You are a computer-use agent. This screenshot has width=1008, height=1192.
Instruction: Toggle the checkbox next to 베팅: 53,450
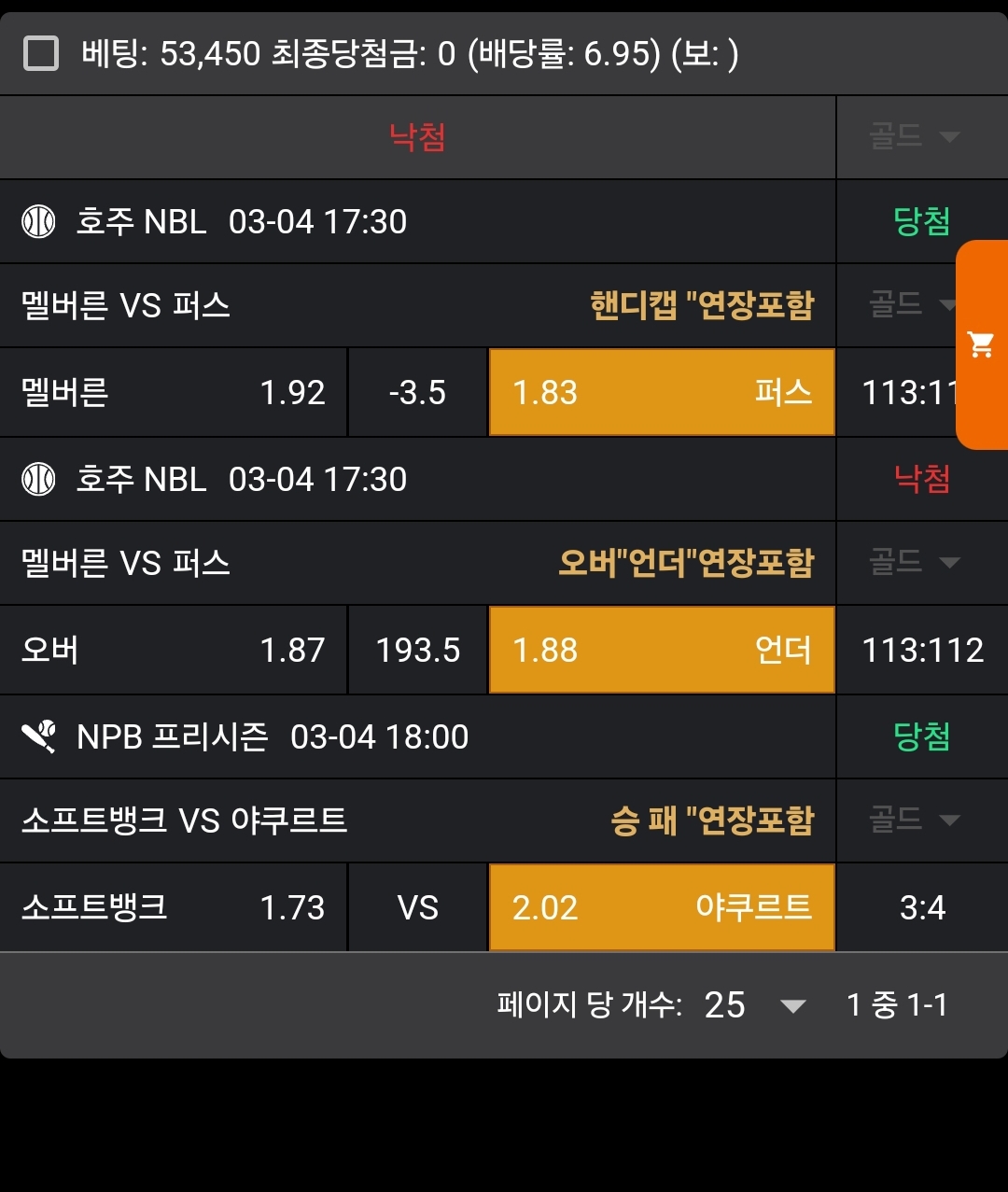point(41,53)
